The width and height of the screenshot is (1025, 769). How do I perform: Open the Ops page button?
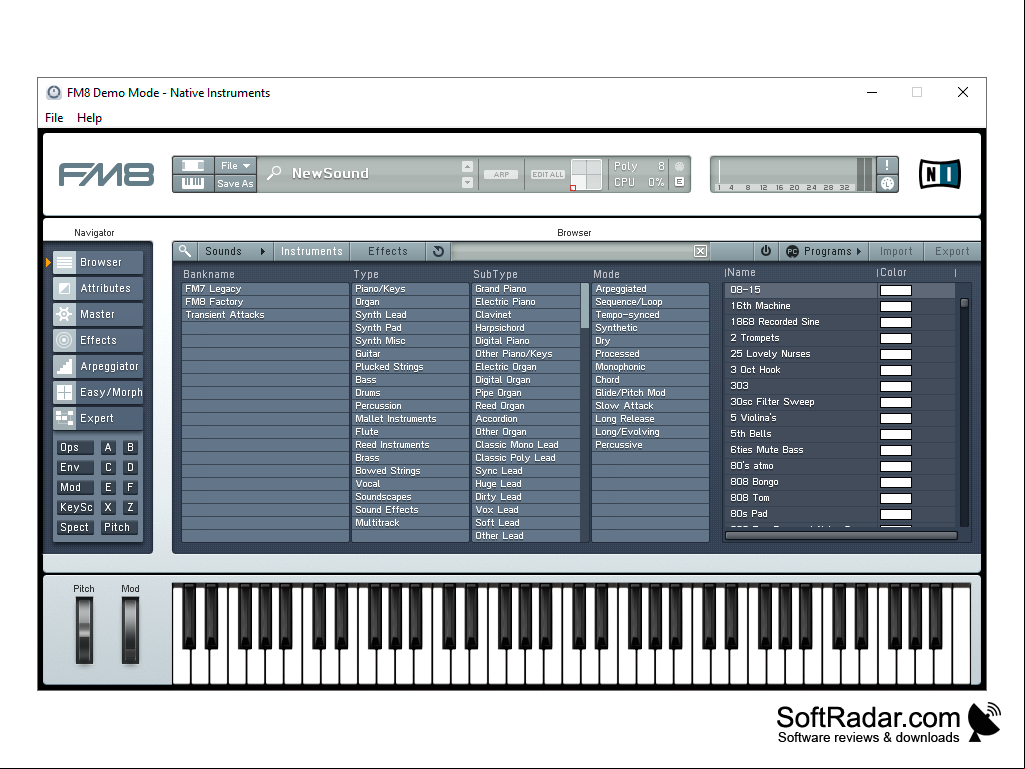75,447
